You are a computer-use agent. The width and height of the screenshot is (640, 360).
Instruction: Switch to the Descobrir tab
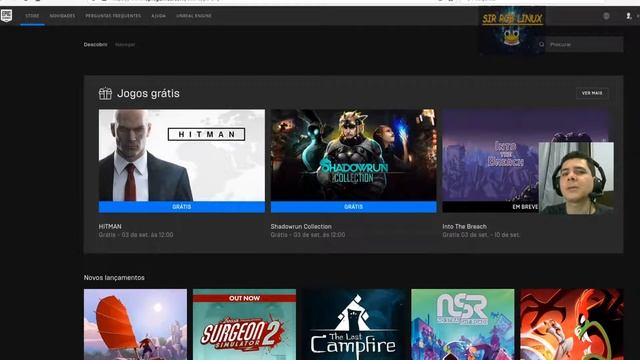(x=96, y=44)
